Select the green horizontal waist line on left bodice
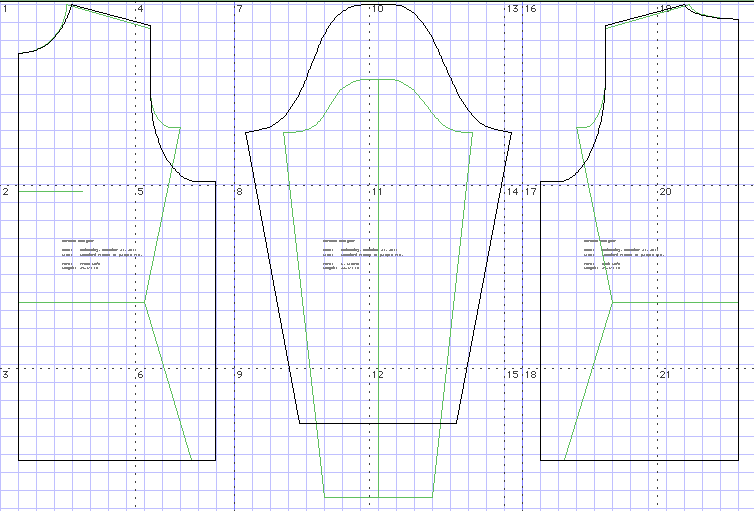 click(80, 301)
